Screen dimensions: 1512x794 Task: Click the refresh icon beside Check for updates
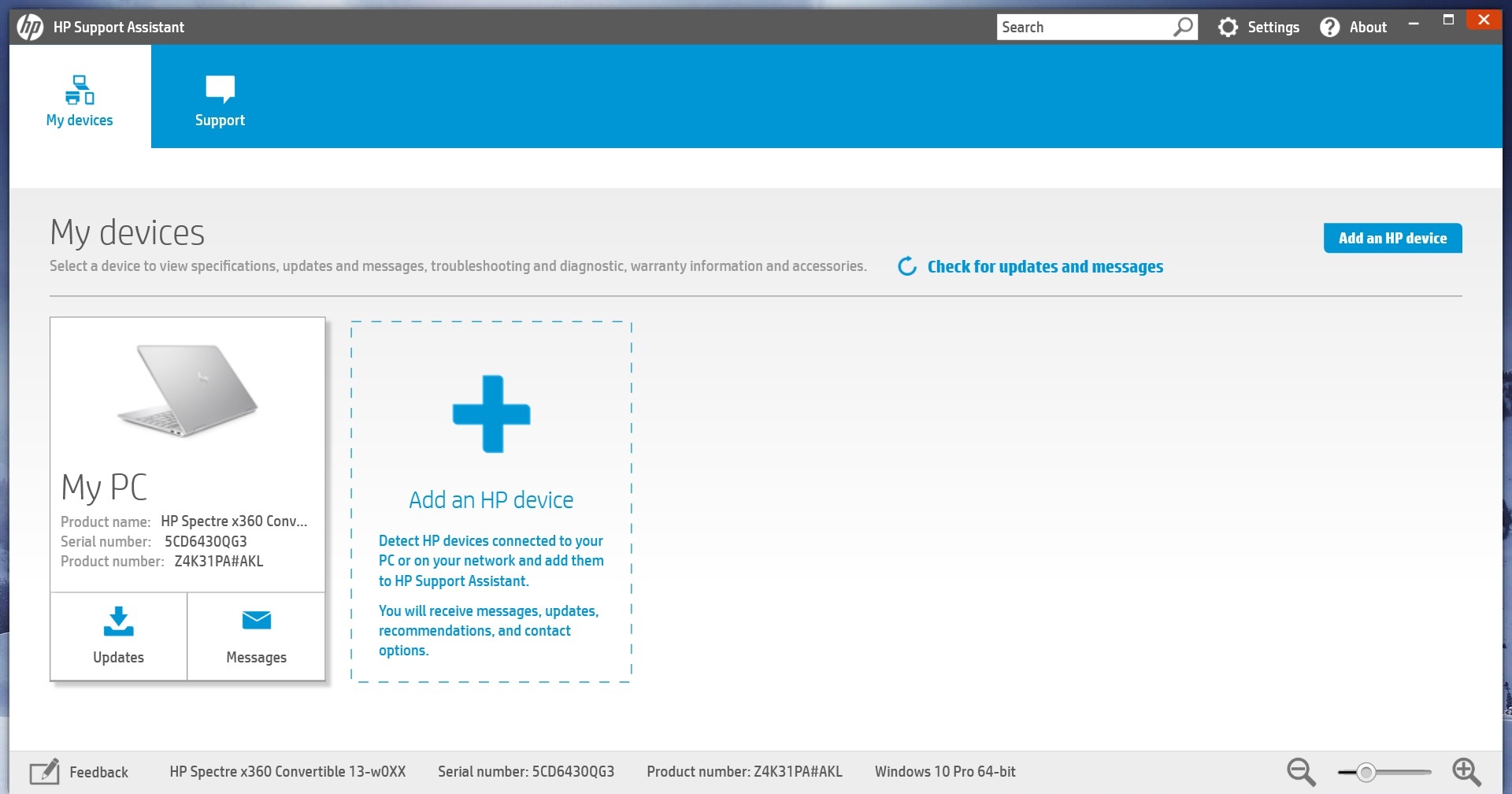[x=907, y=266]
